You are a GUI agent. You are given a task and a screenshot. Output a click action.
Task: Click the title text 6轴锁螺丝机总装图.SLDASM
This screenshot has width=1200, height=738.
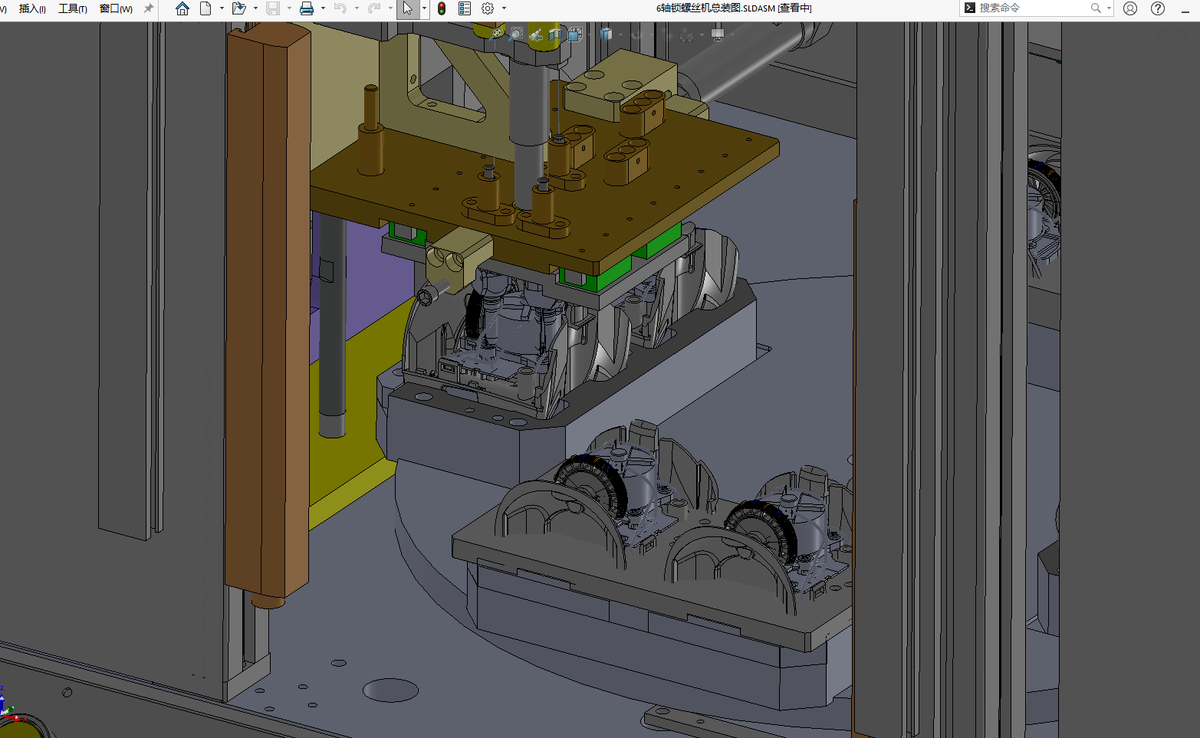(x=716, y=8)
